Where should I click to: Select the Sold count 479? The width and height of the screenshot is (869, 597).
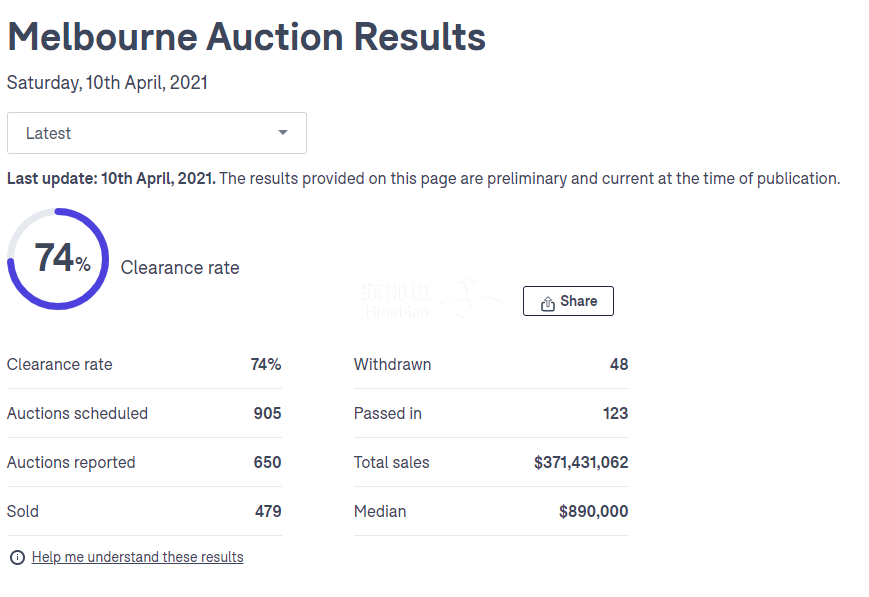(x=268, y=512)
